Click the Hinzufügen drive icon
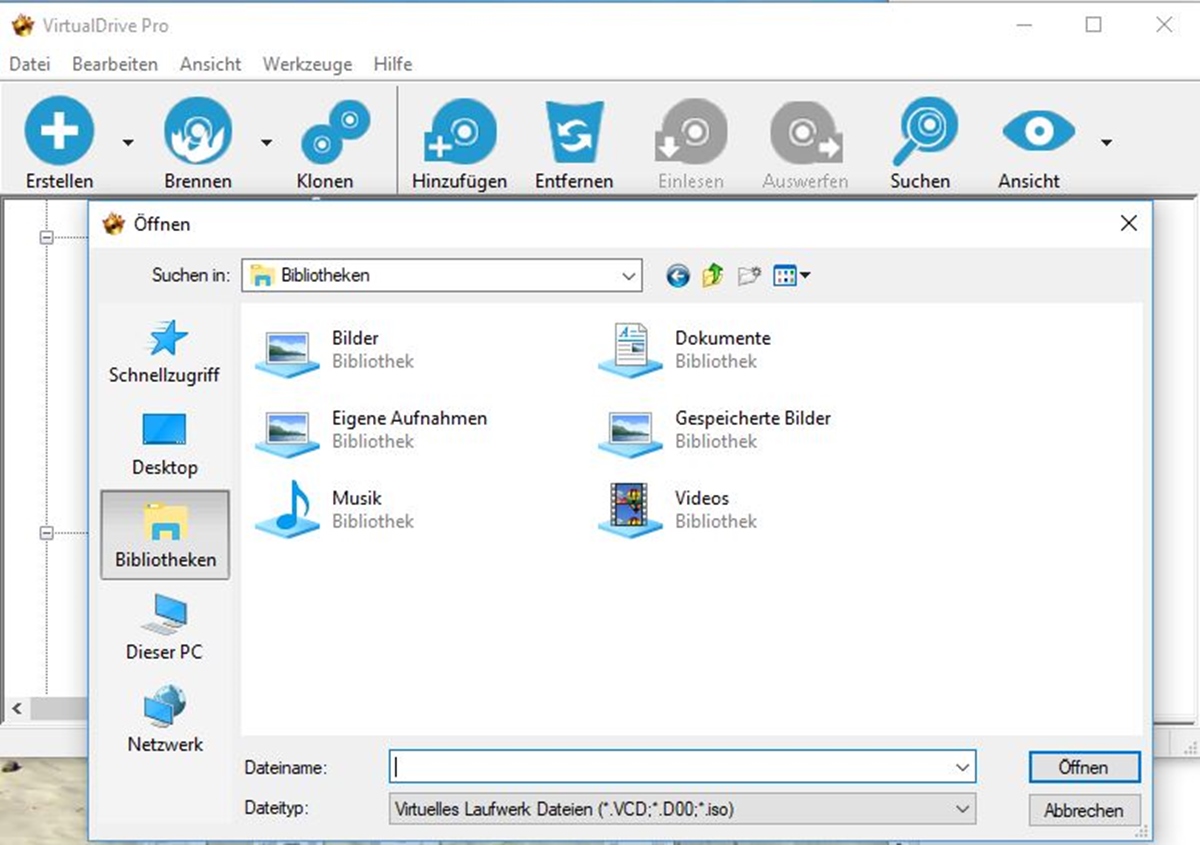Viewport: 1200px width, 845px height. click(x=460, y=133)
